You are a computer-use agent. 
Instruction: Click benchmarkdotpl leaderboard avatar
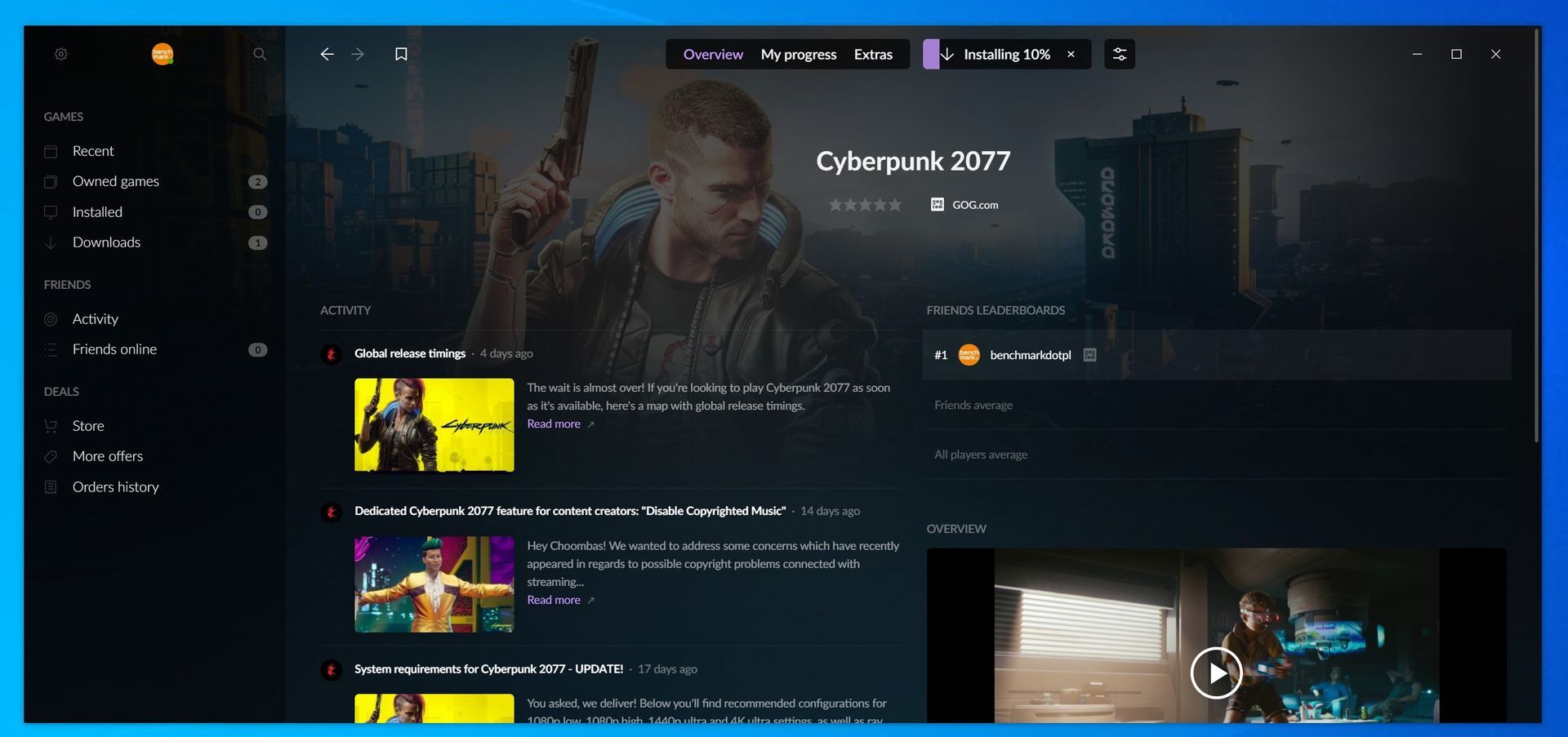coord(969,354)
